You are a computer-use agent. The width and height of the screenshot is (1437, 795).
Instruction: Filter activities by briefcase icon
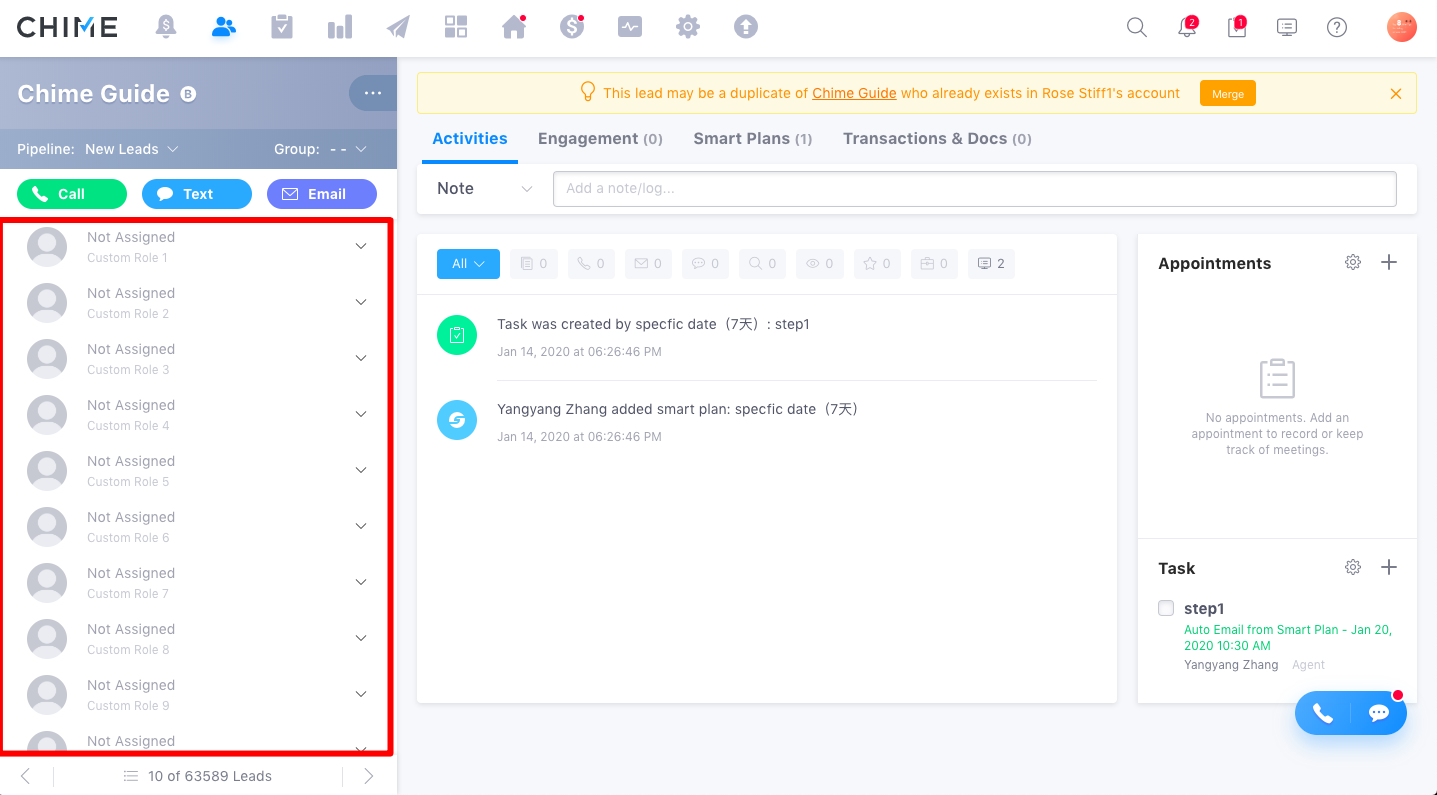click(x=934, y=264)
